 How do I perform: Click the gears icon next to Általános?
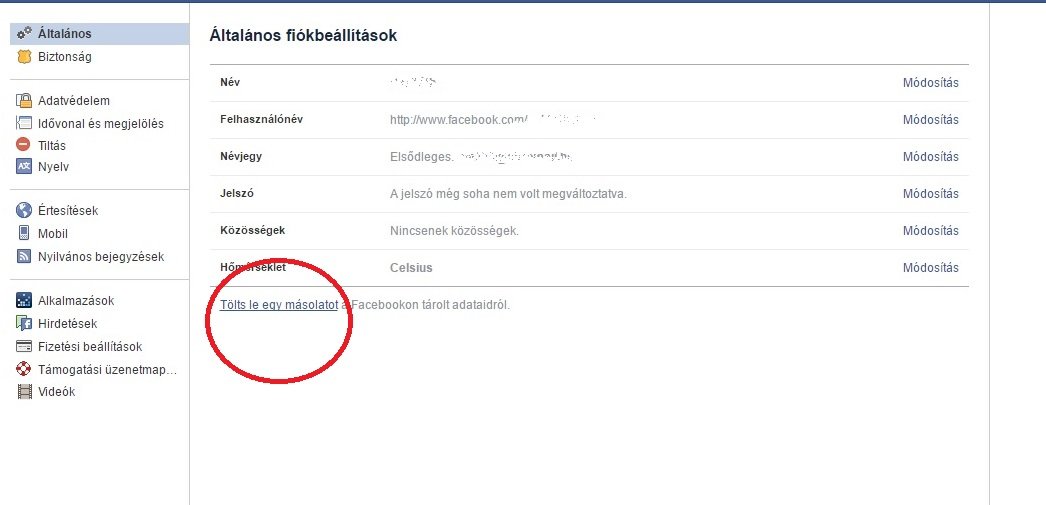(25, 34)
